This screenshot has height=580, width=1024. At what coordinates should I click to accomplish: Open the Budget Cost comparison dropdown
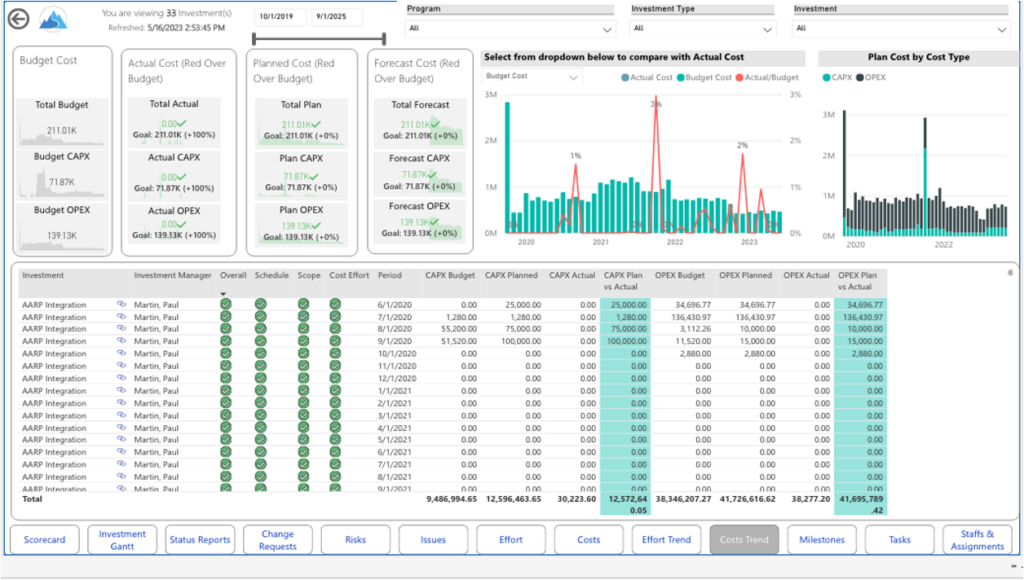pos(532,76)
